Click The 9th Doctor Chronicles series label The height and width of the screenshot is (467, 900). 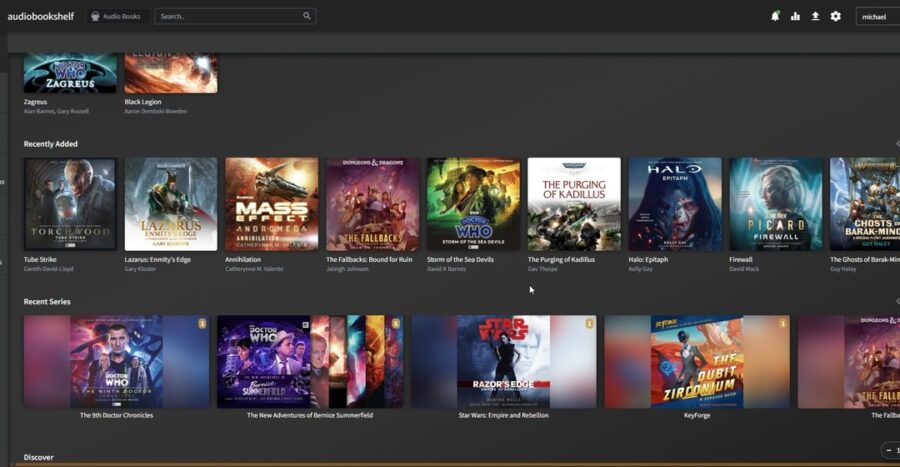117,415
